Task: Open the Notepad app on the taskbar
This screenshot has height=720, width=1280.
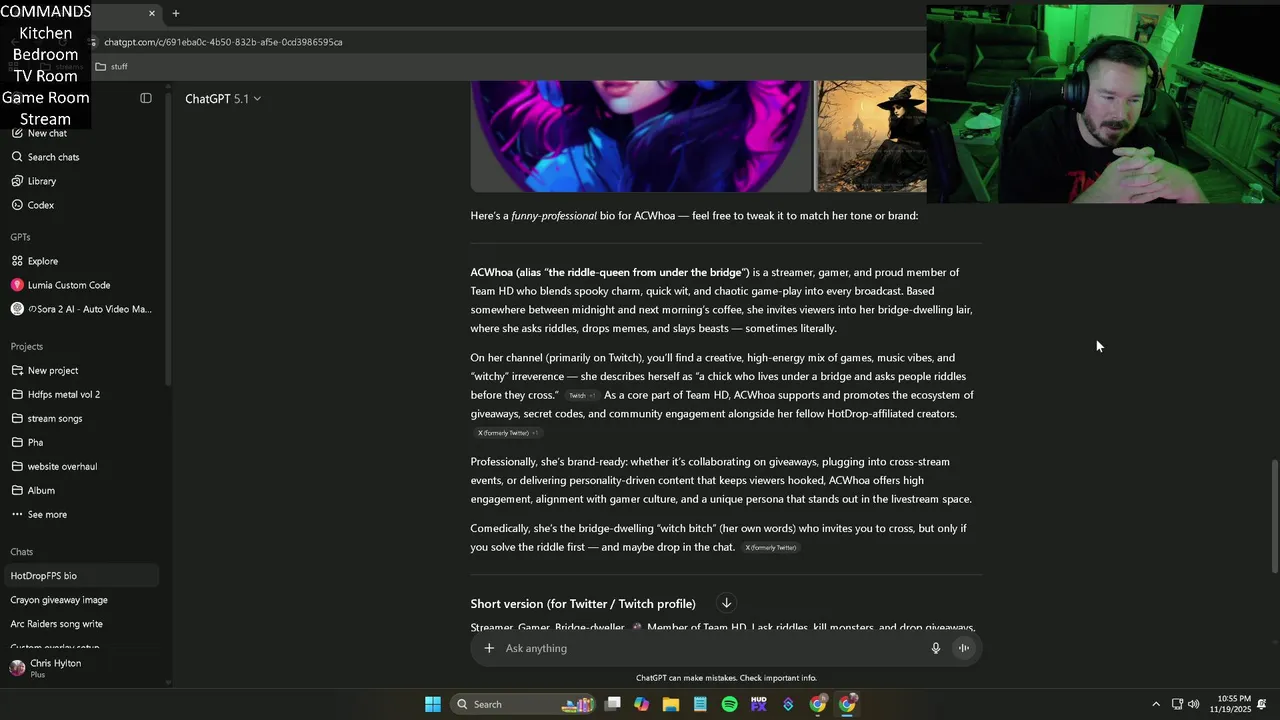Action: coord(700,704)
